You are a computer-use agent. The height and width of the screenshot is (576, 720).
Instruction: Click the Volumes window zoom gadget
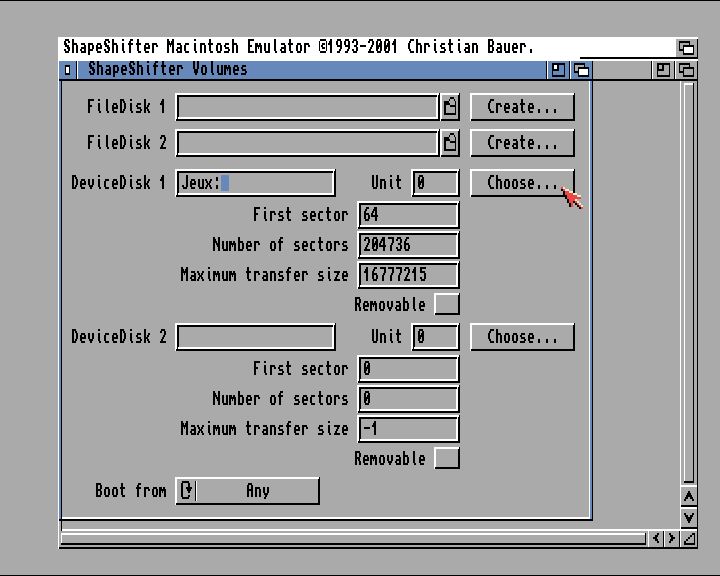point(558,70)
